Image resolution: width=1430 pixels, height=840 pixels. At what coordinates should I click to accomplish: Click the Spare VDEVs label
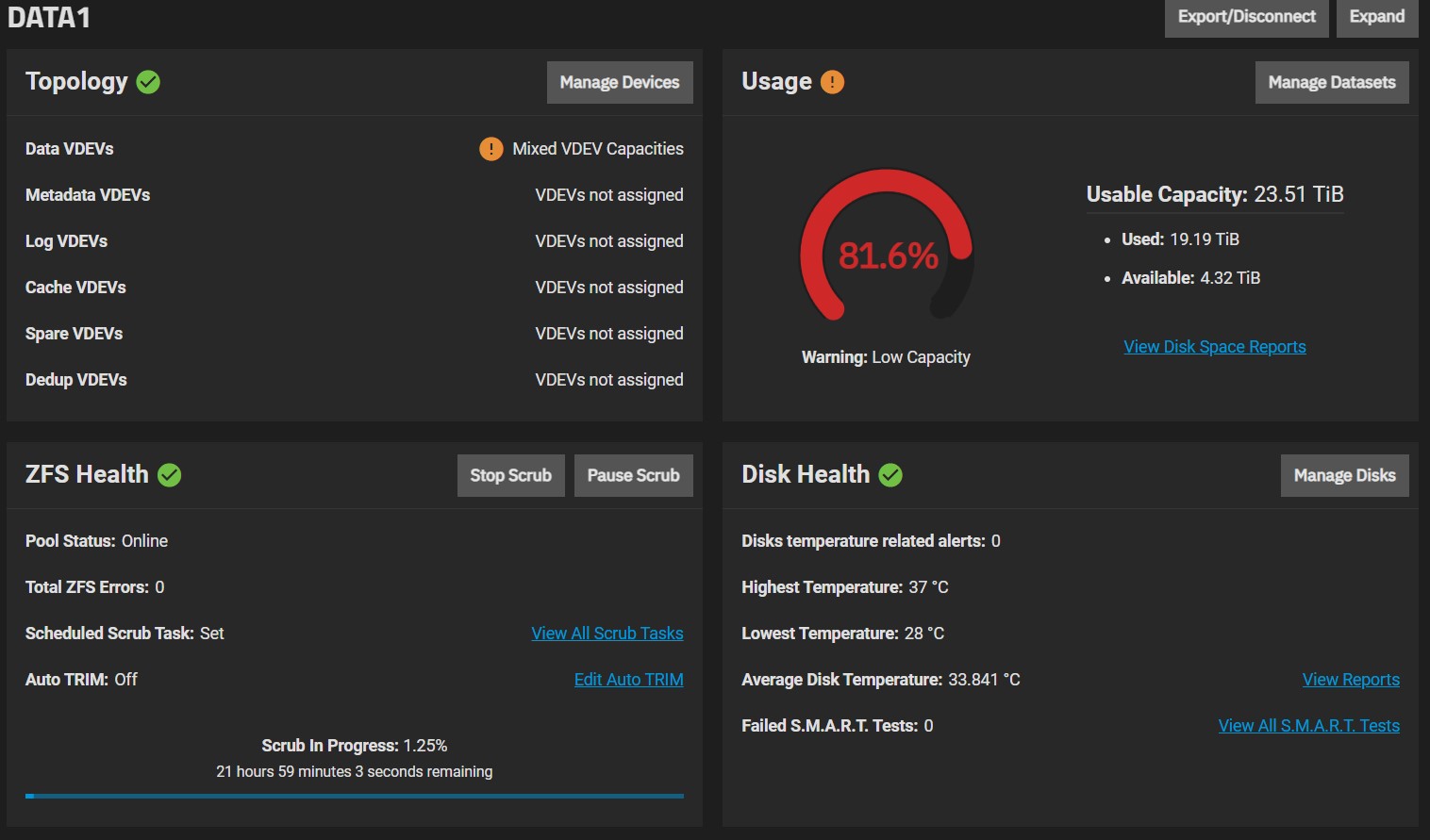[74, 334]
